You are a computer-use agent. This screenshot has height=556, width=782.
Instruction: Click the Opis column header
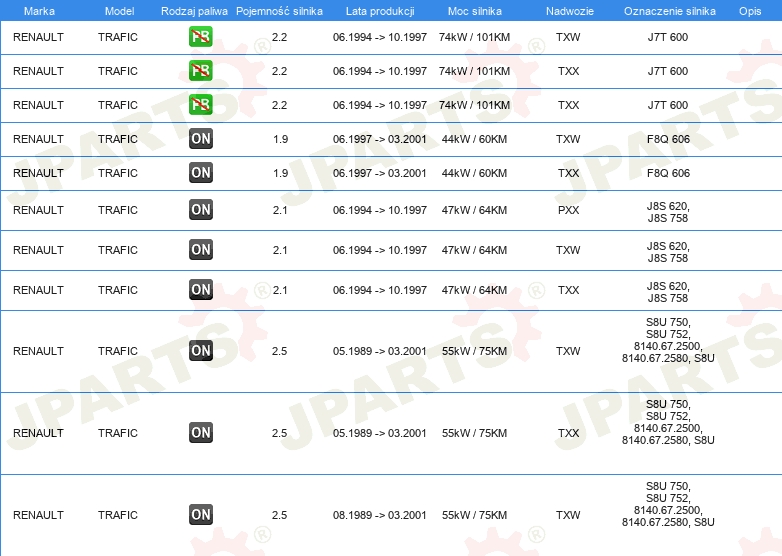[749, 10]
